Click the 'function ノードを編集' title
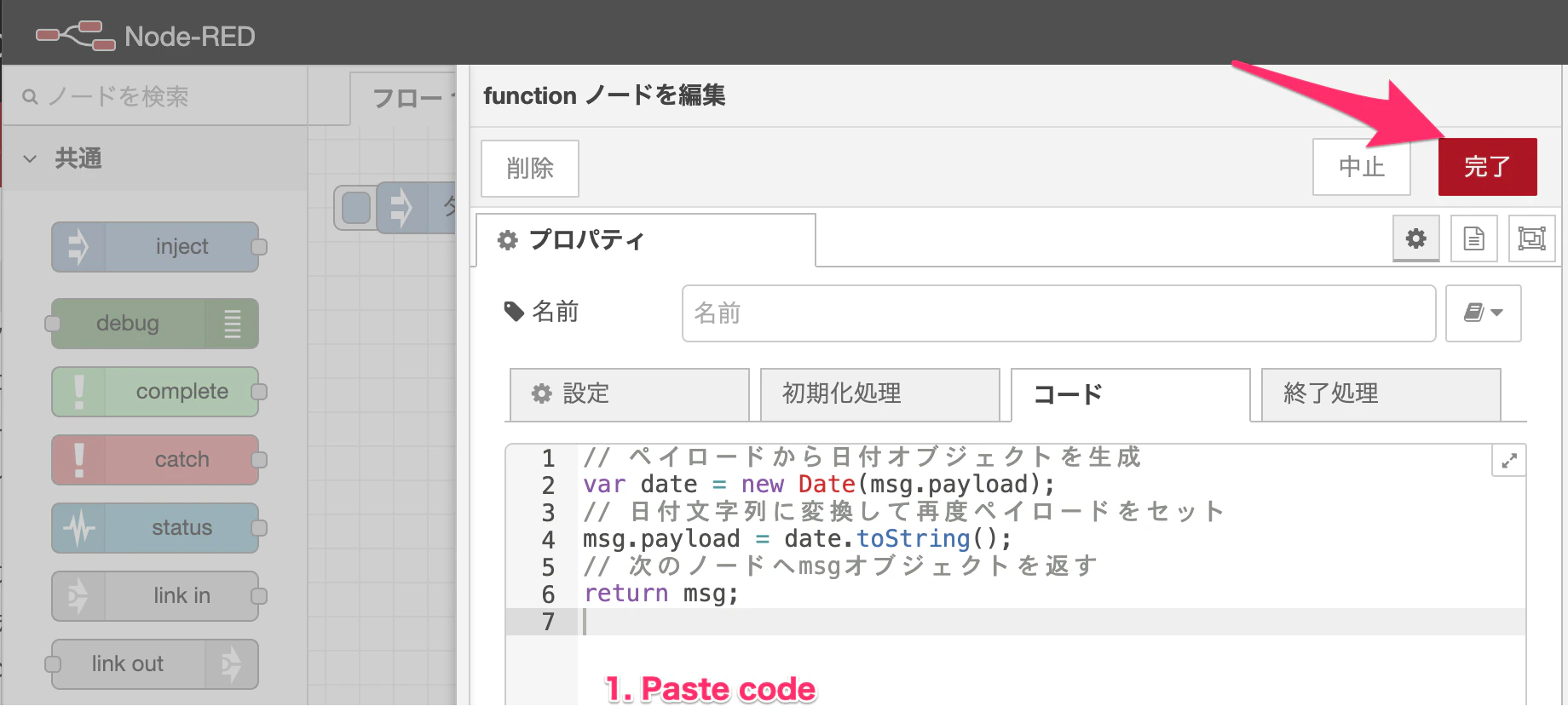 [604, 95]
